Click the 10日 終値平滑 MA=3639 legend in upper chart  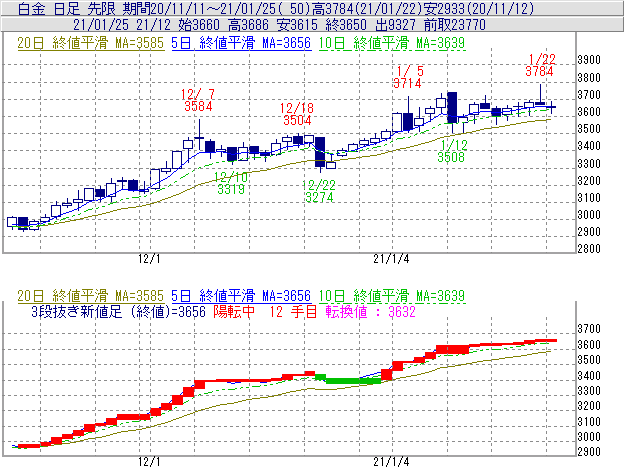click(392, 43)
